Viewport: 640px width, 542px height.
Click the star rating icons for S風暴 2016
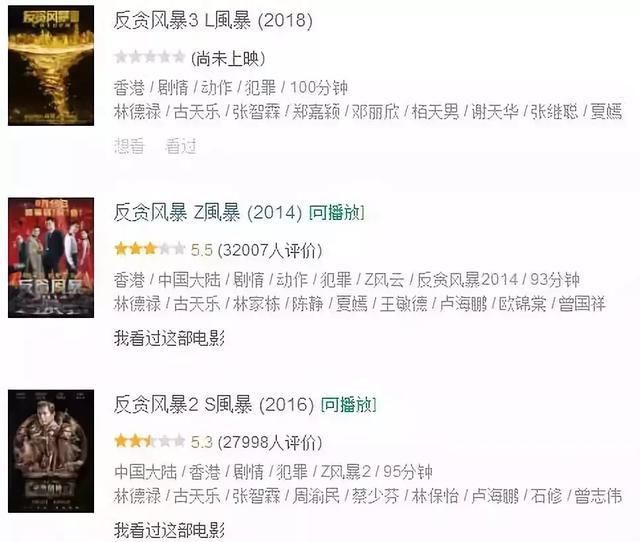pos(150,441)
